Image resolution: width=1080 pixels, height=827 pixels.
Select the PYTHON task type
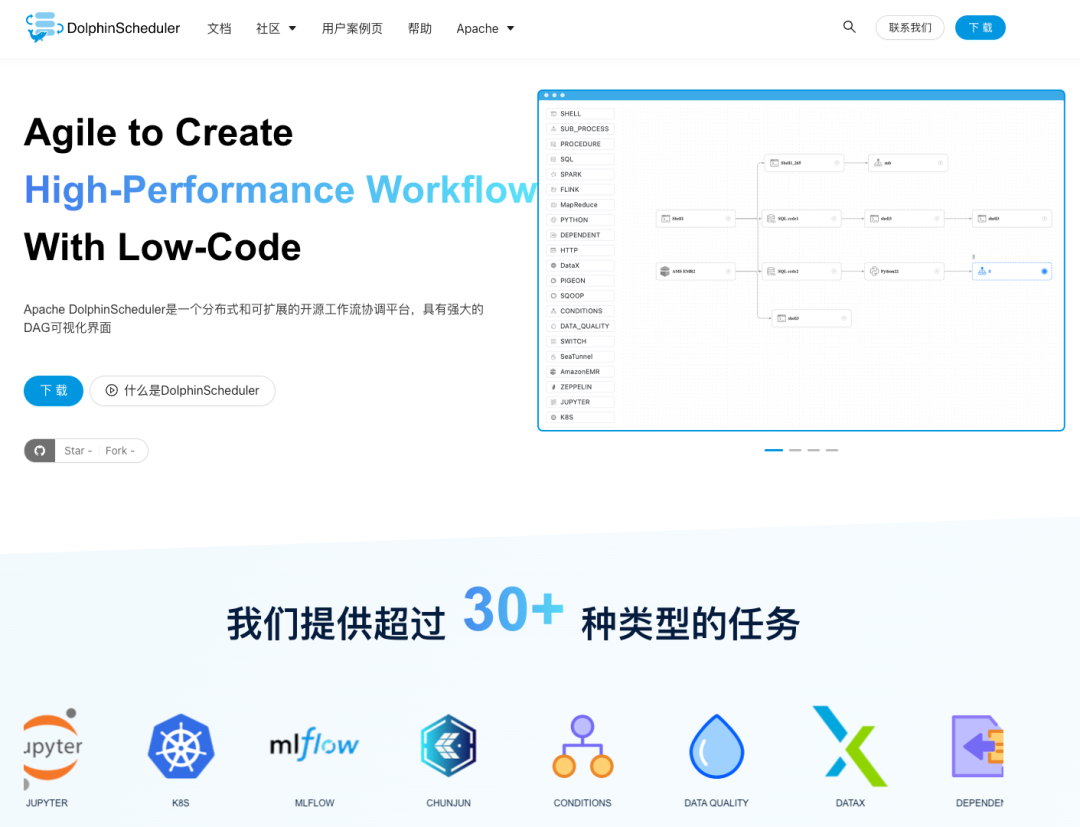(577, 219)
